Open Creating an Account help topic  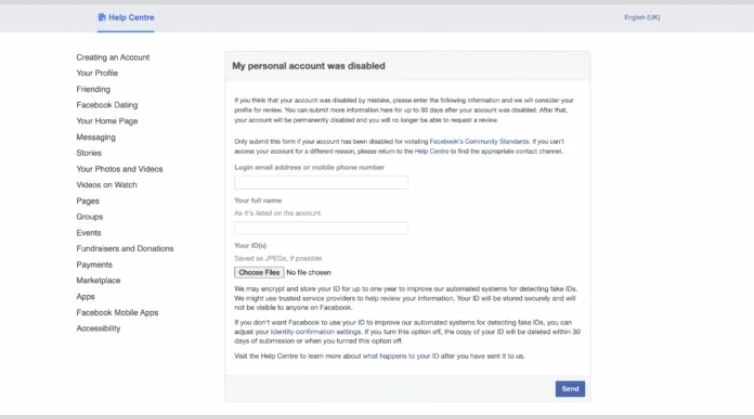coord(113,57)
